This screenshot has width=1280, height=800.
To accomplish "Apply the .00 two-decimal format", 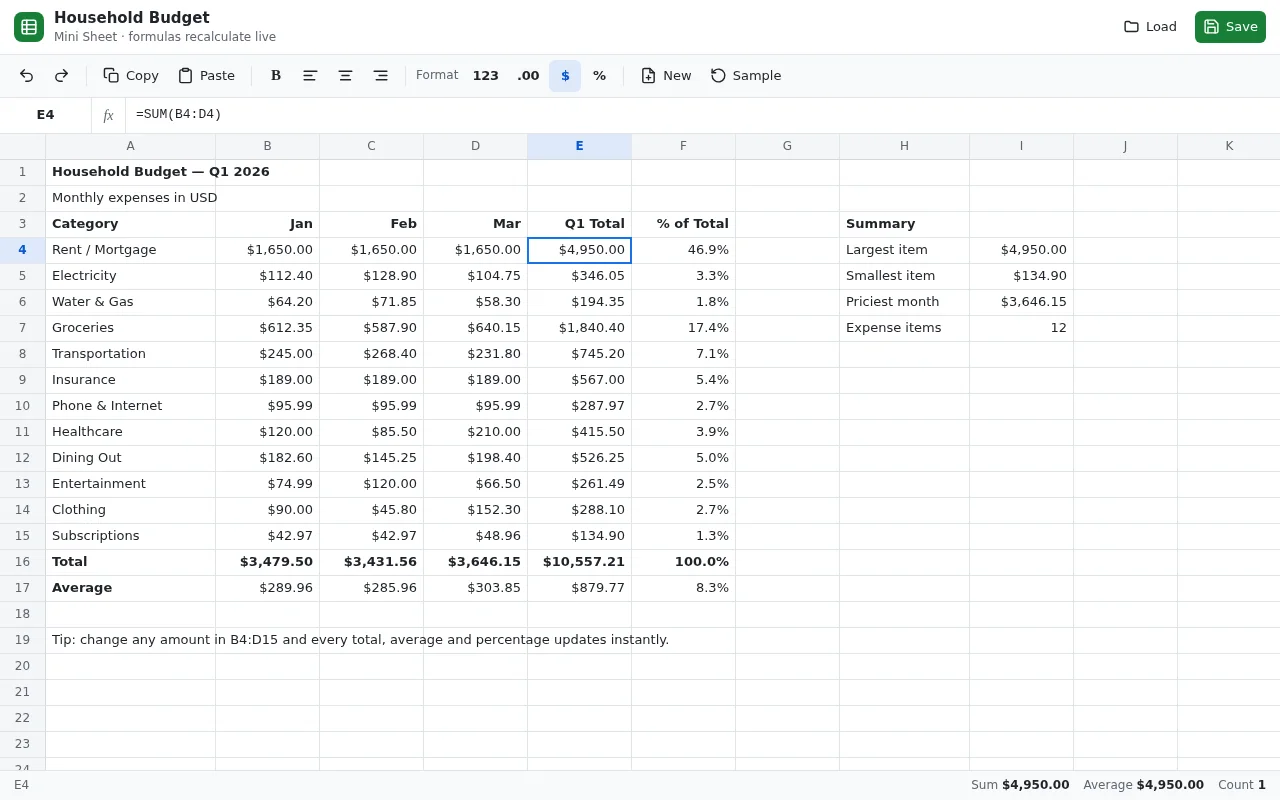I will click(x=528, y=76).
